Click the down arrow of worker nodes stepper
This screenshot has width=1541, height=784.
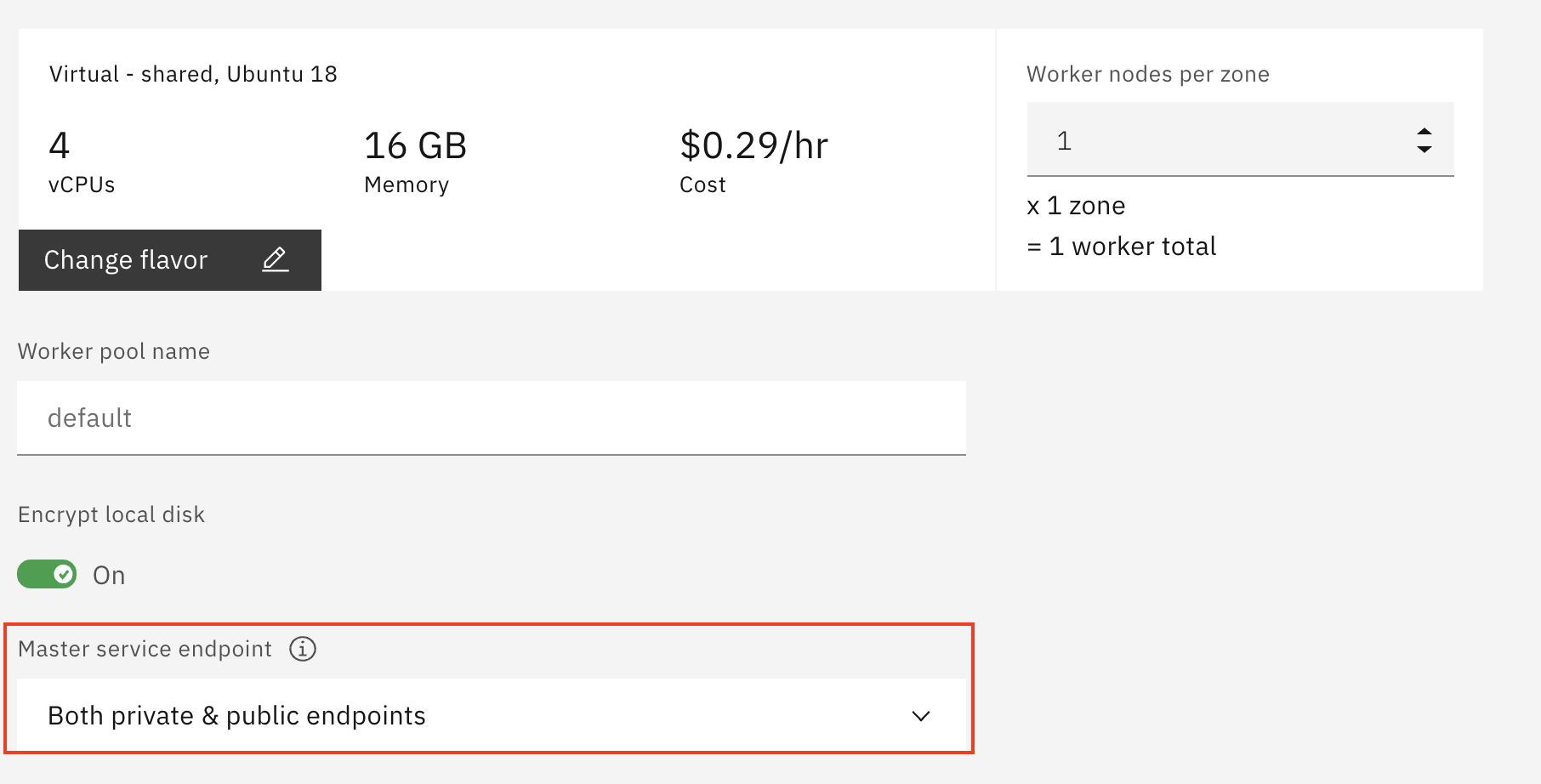click(1424, 149)
